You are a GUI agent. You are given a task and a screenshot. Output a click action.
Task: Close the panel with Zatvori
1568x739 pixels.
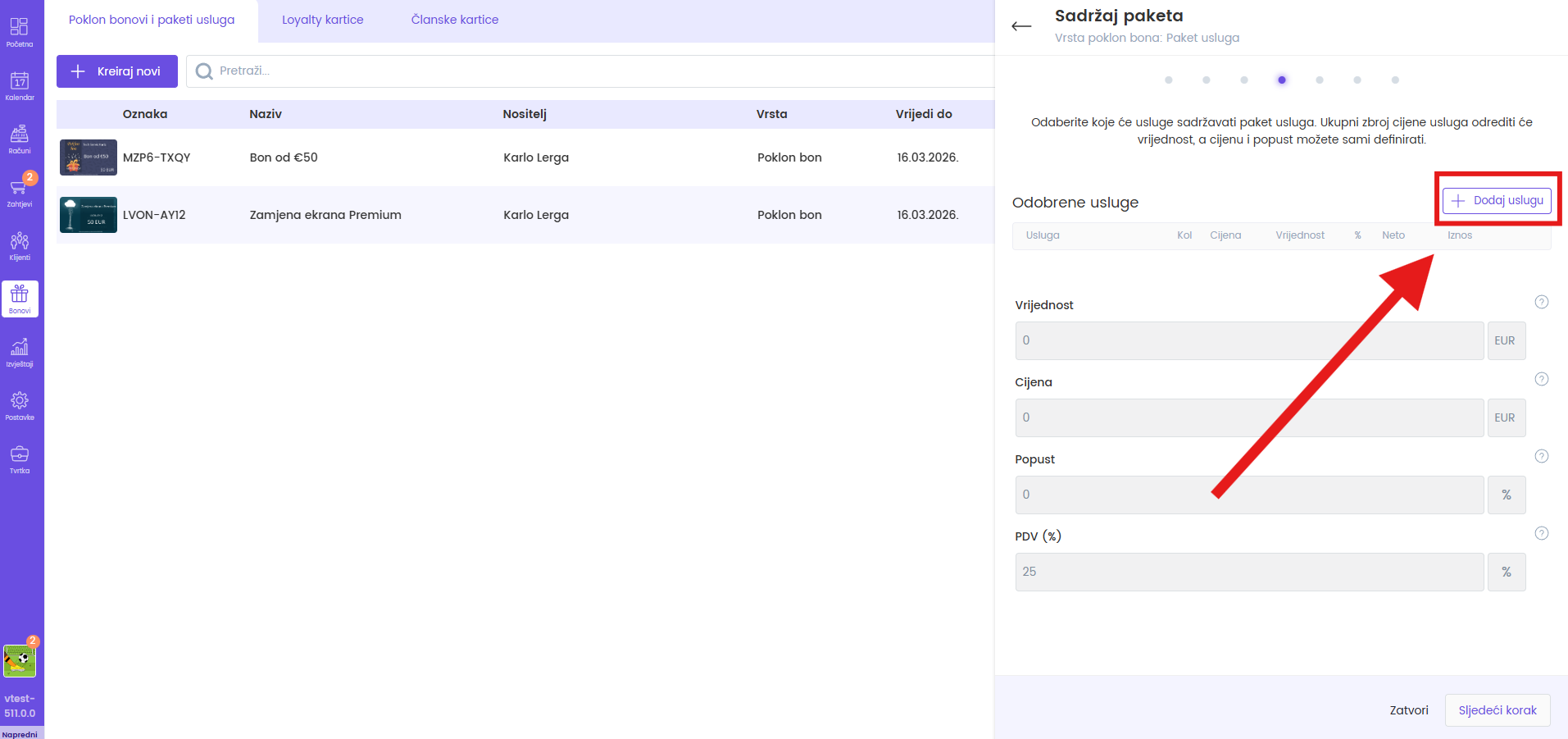1408,710
